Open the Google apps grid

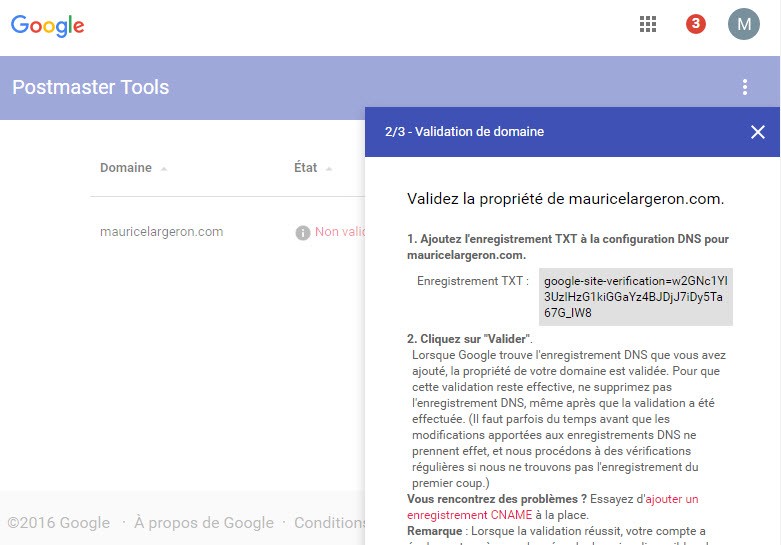pyautogui.click(x=648, y=24)
